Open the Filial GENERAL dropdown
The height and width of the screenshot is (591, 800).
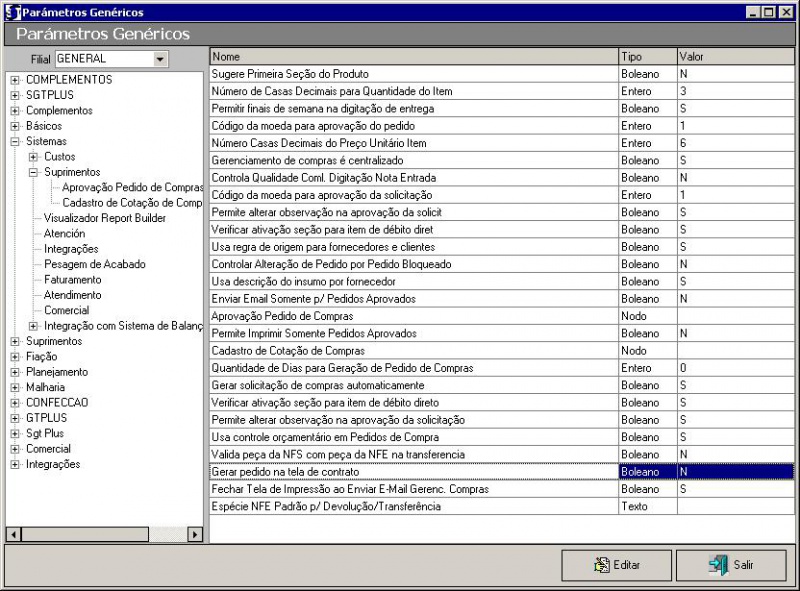[159, 59]
